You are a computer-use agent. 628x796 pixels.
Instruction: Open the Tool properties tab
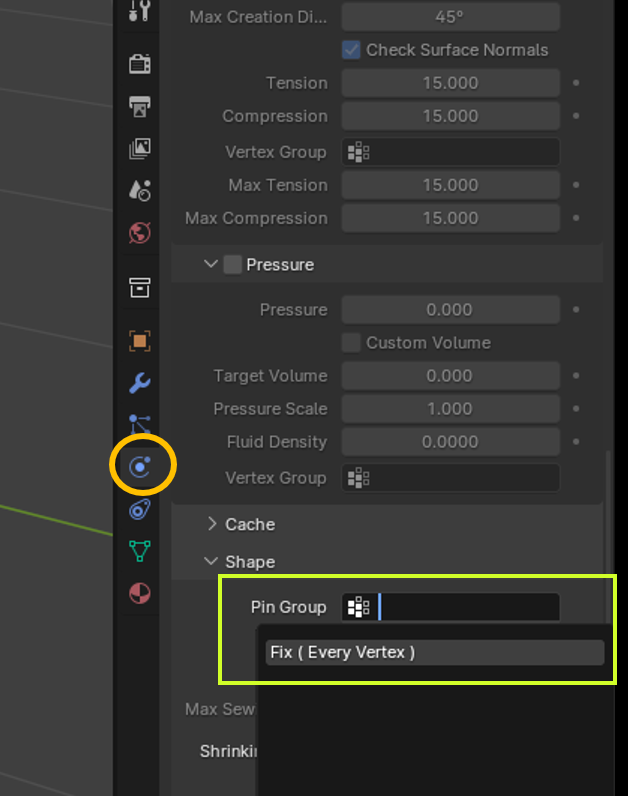(139, 11)
